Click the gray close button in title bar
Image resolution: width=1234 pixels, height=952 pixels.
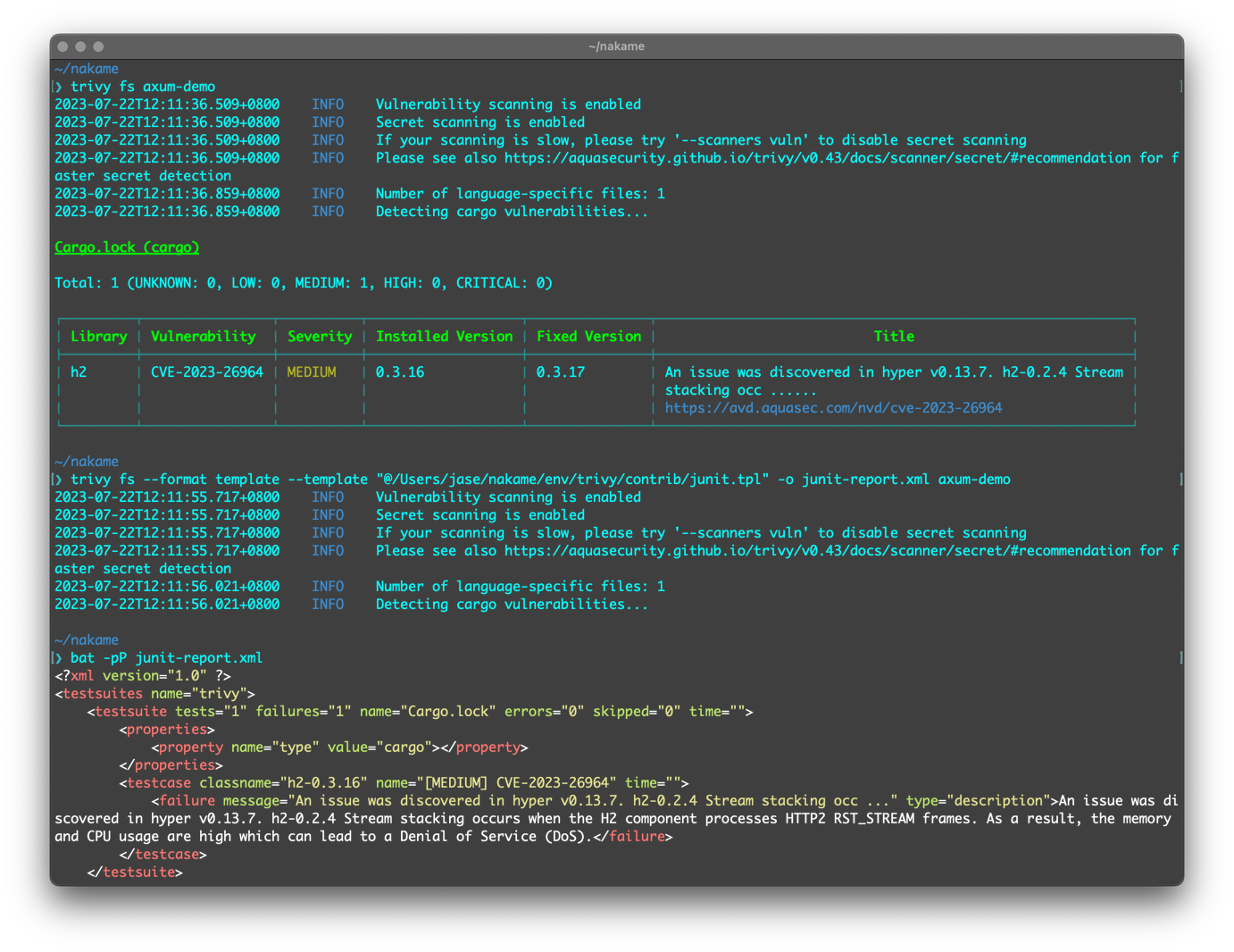pyautogui.click(x=63, y=46)
